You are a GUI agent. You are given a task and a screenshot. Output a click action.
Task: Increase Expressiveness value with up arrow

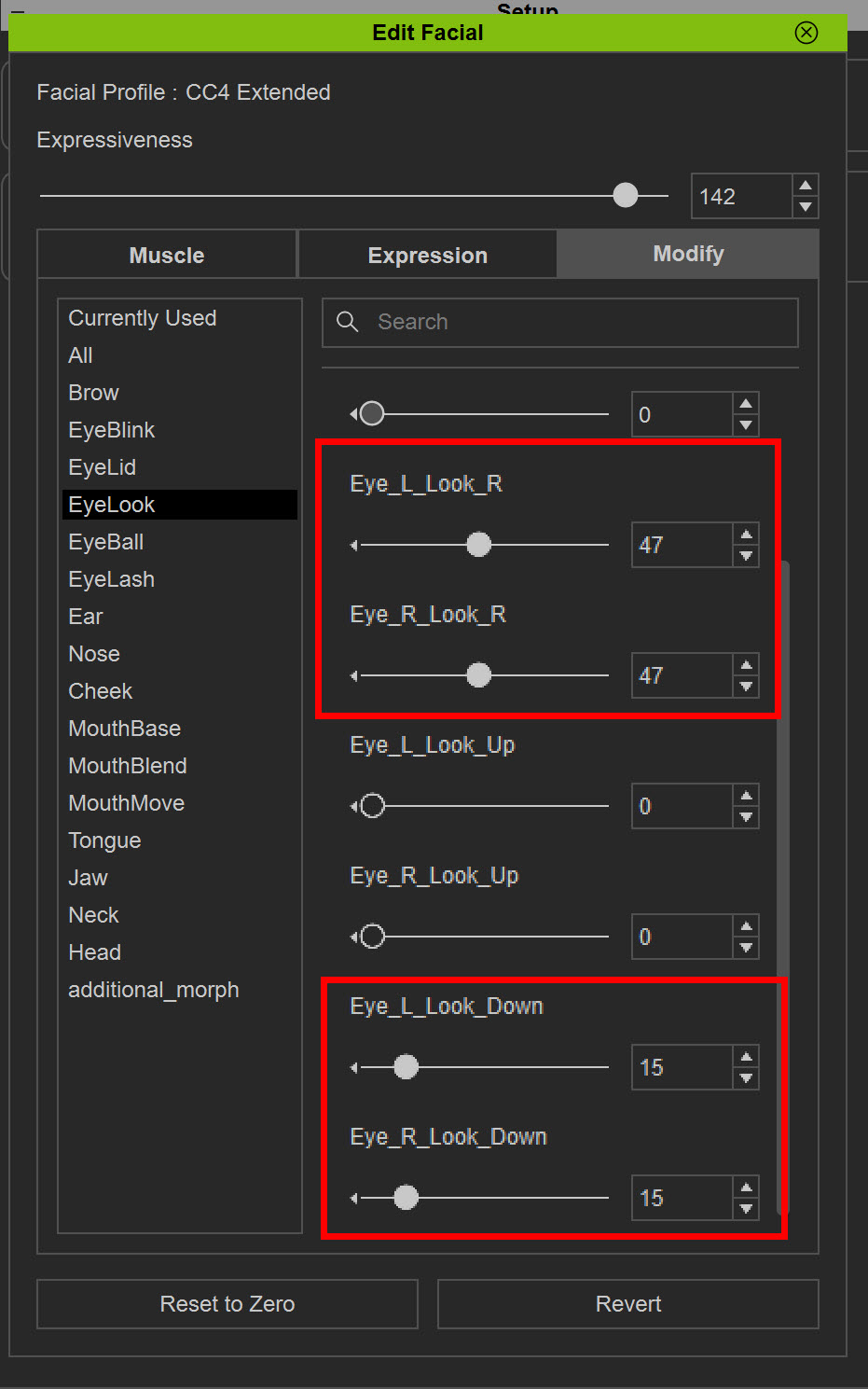coord(806,186)
